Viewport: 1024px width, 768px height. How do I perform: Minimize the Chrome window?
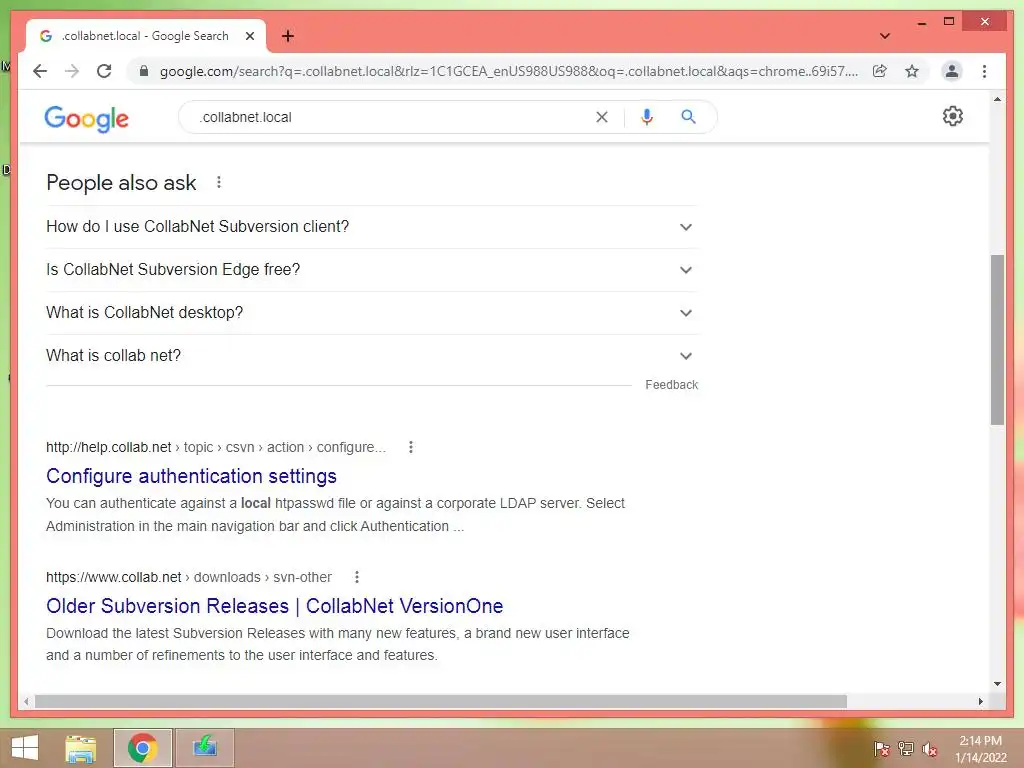pyautogui.click(x=921, y=22)
